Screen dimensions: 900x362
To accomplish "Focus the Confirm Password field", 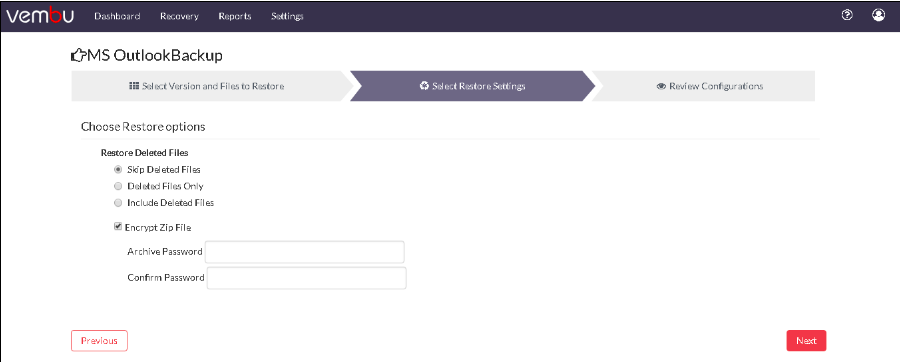I will tap(307, 278).
